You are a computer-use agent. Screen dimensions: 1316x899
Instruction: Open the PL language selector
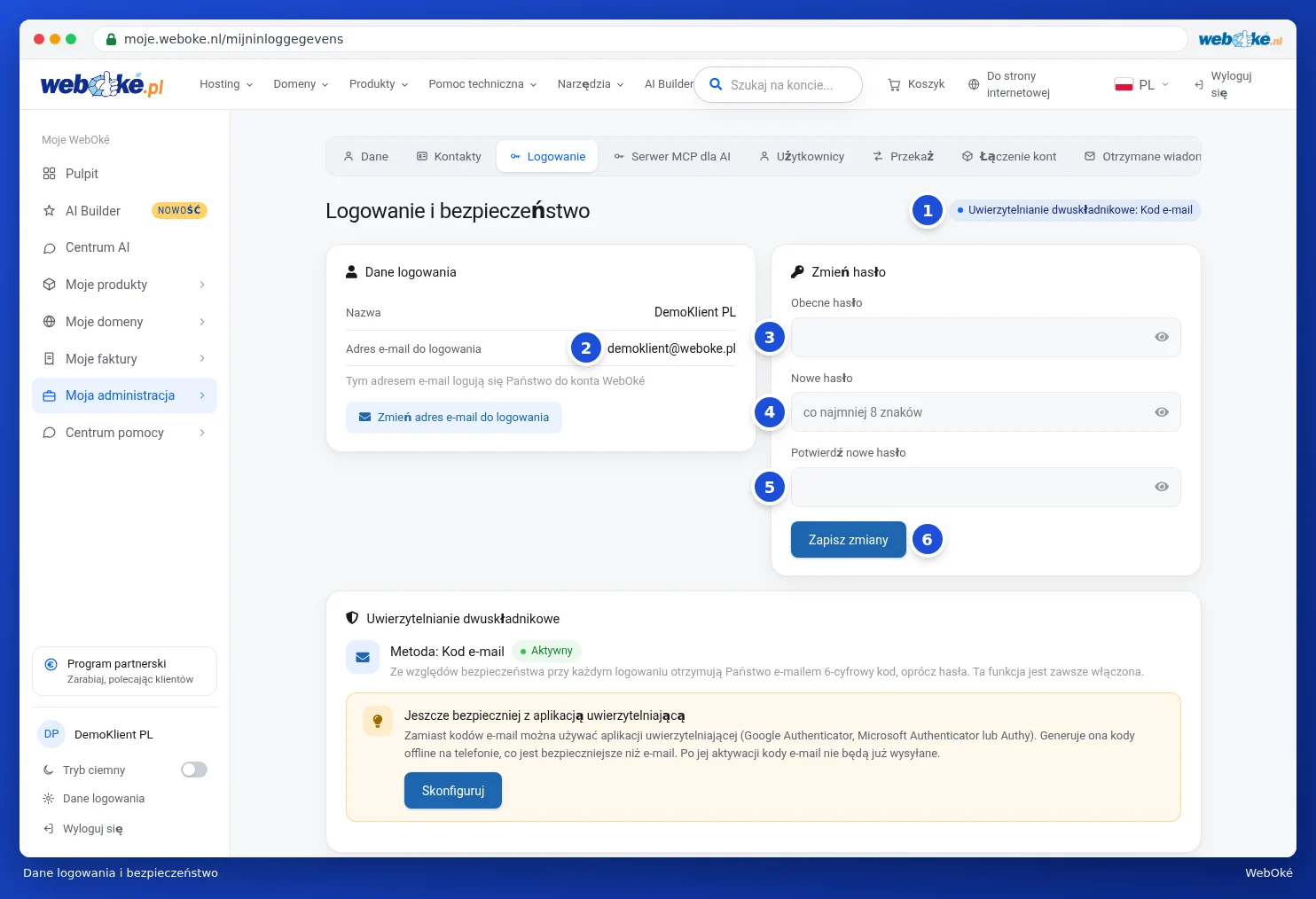[1141, 84]
